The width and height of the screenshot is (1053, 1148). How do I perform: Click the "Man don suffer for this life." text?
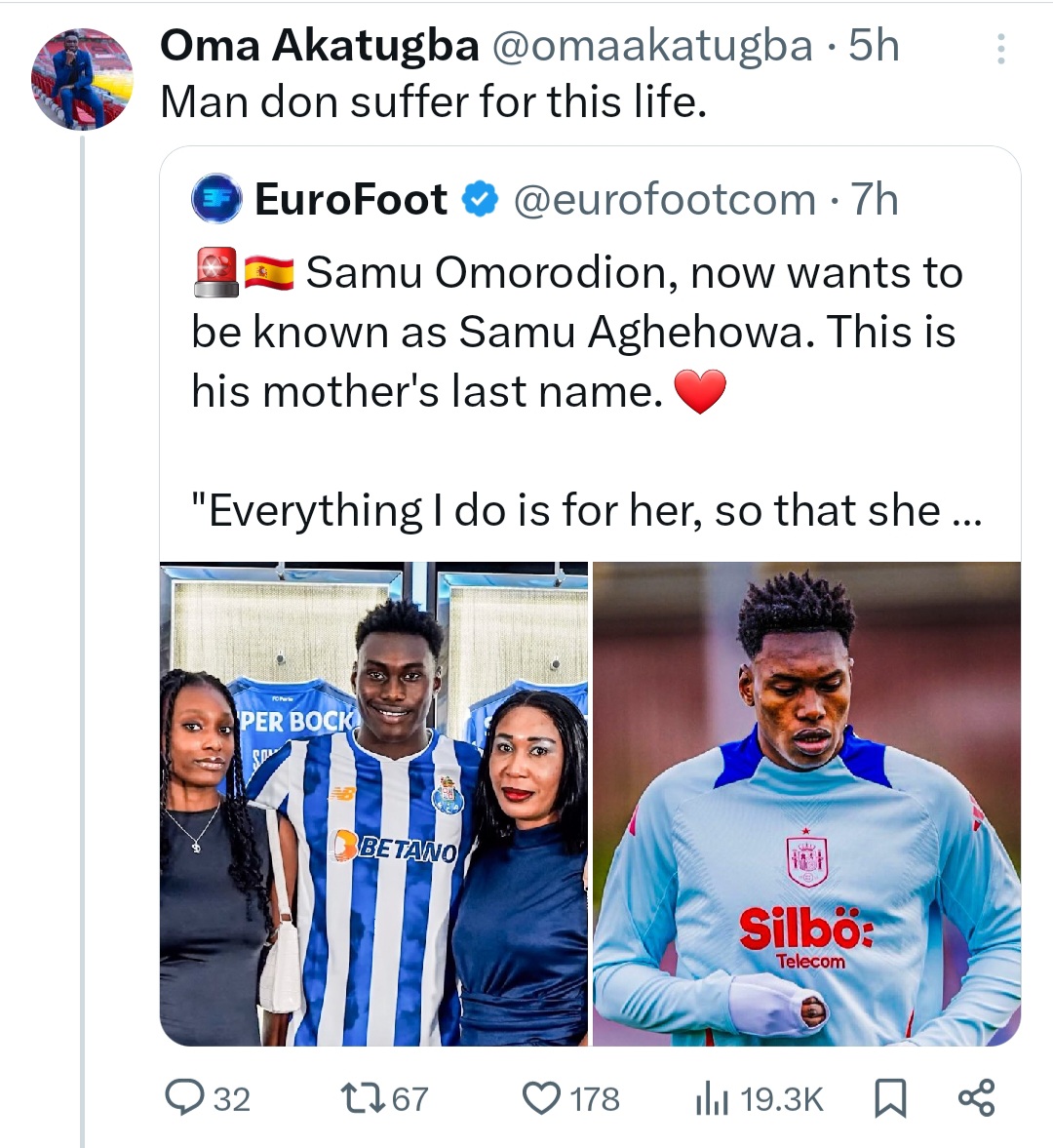433,101
